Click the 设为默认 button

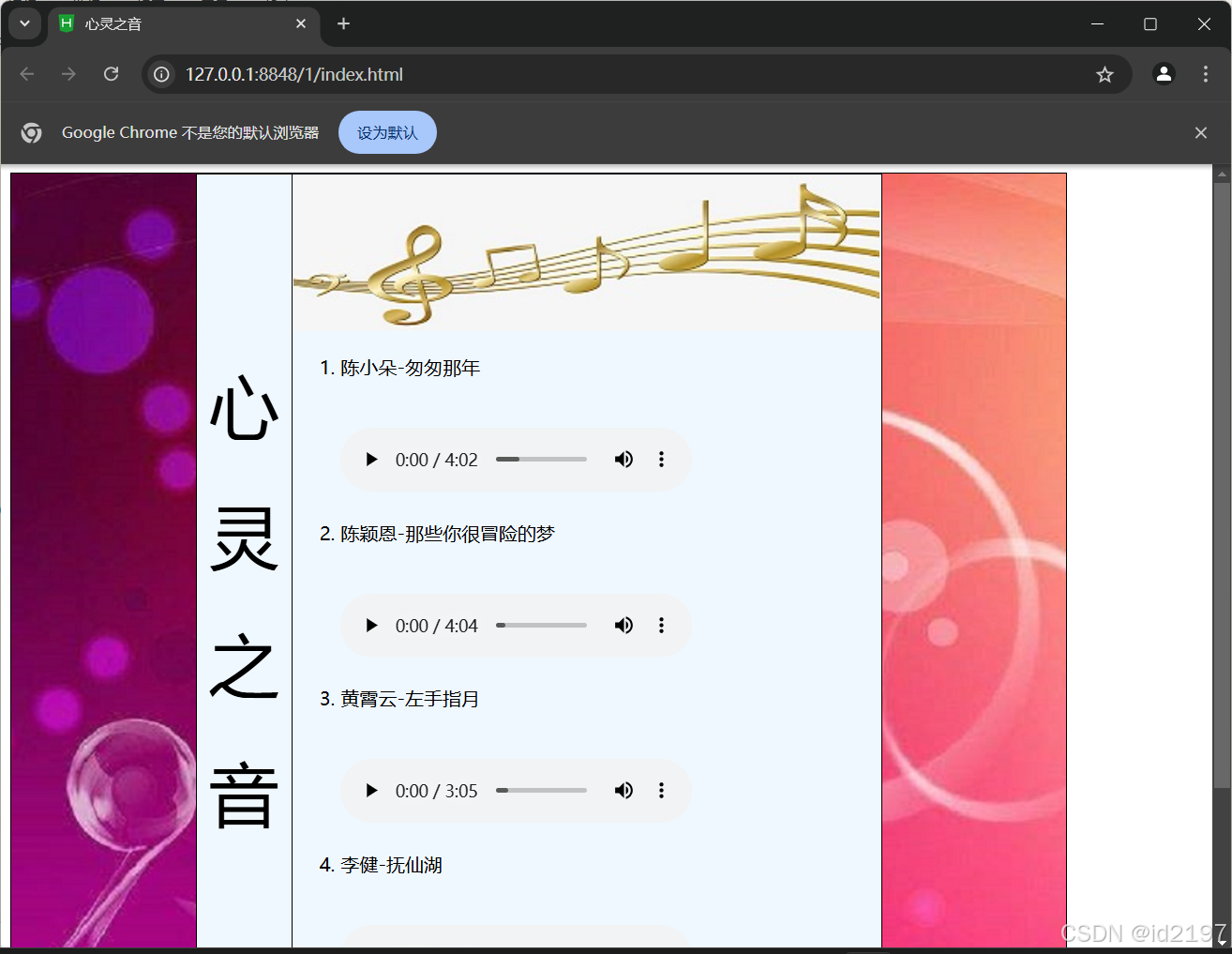tap(387, 132)
